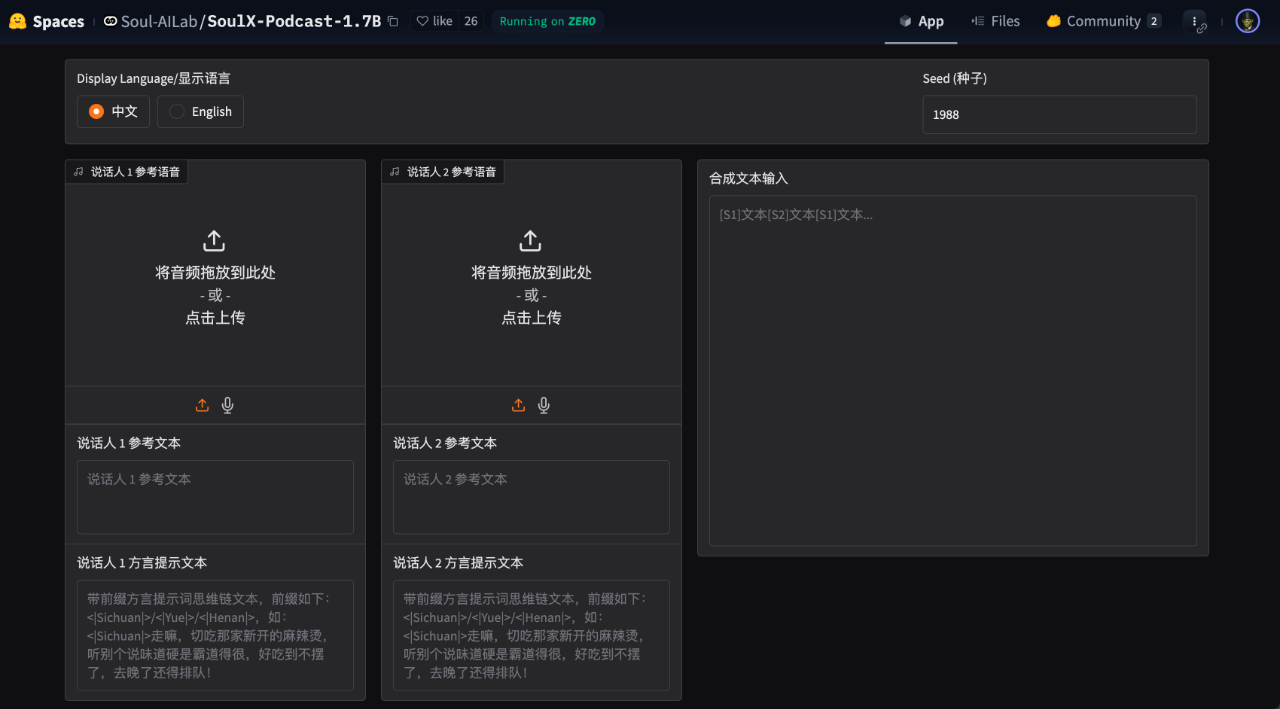The image size is (1280, 709).
Task: Open your user avatar in the top bar
Action: pos(1247,20)
